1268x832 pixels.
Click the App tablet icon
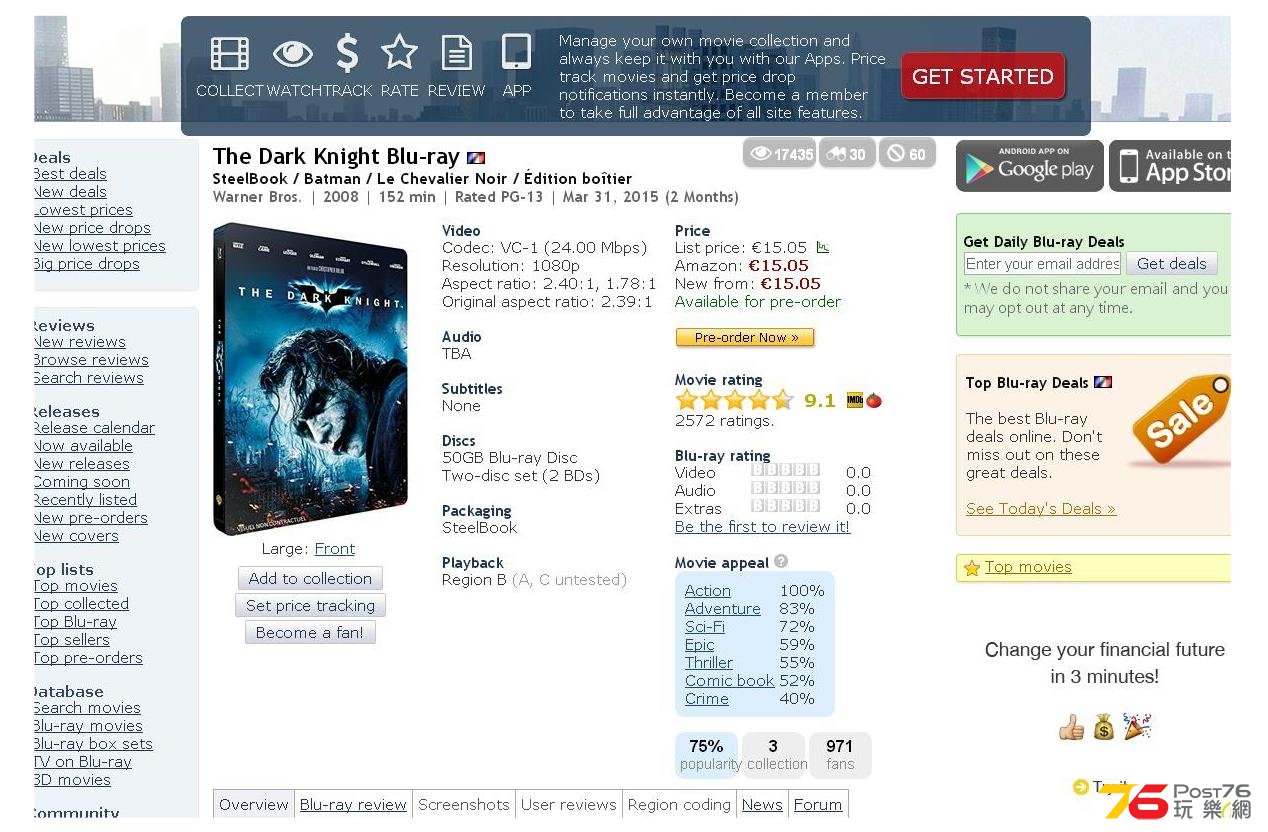tap(516, 52)
